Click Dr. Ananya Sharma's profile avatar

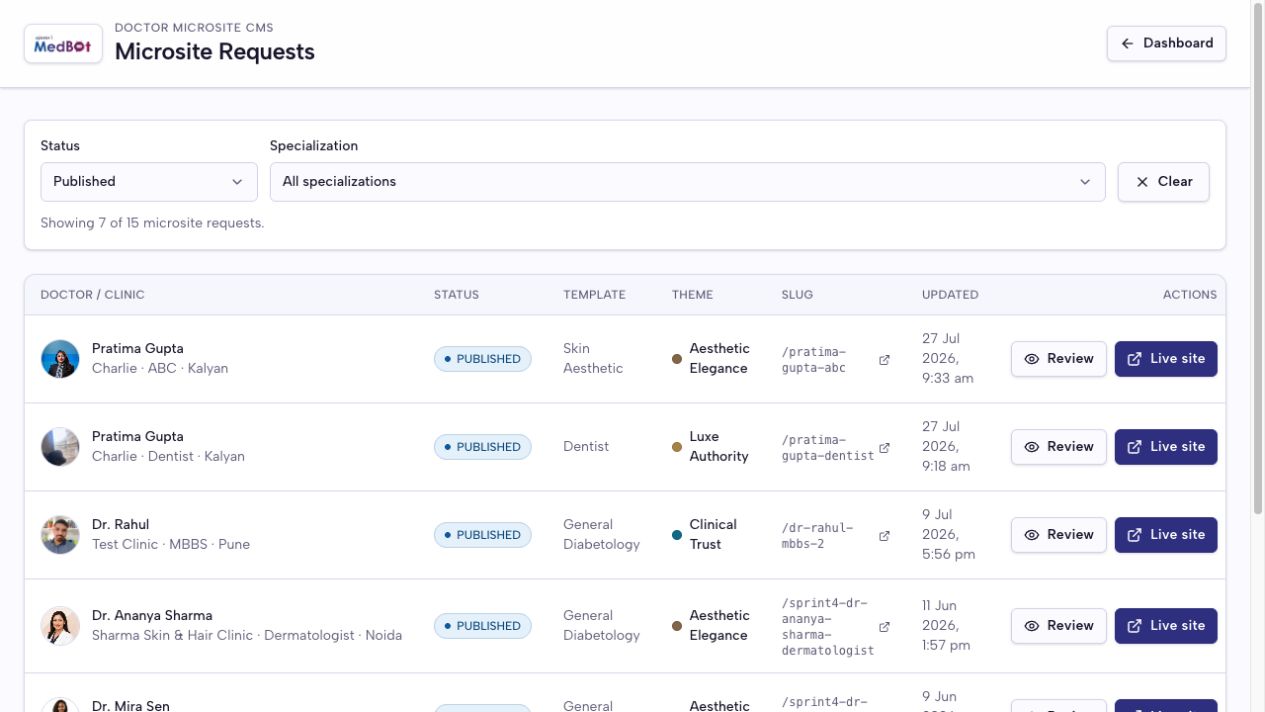60,626
